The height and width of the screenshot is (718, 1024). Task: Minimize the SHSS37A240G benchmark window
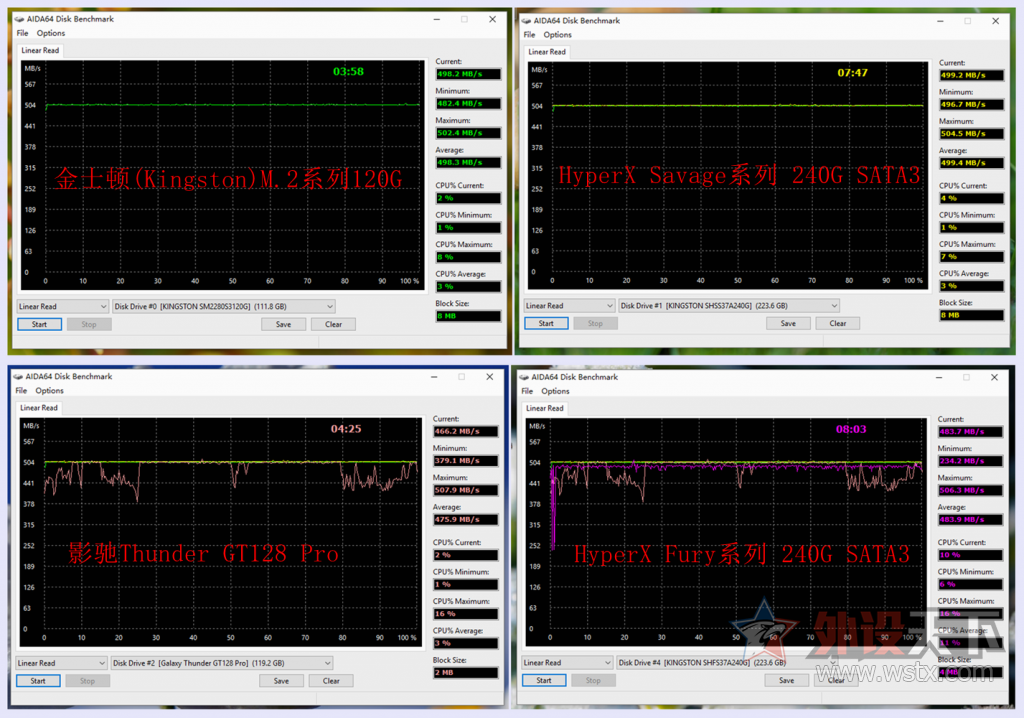pos(940,21)
